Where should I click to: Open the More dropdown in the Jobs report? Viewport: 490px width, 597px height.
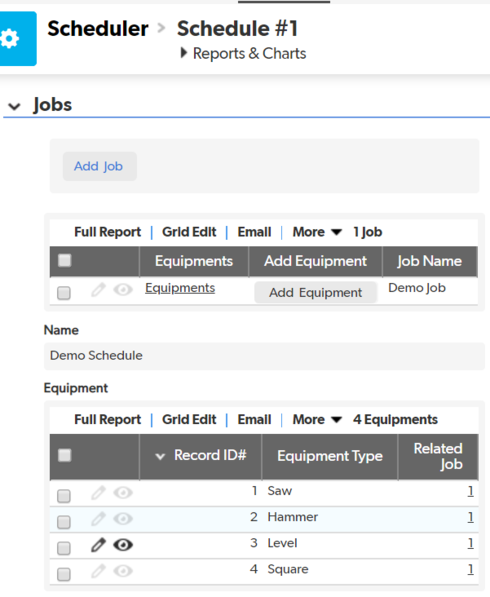coord(317,232)
